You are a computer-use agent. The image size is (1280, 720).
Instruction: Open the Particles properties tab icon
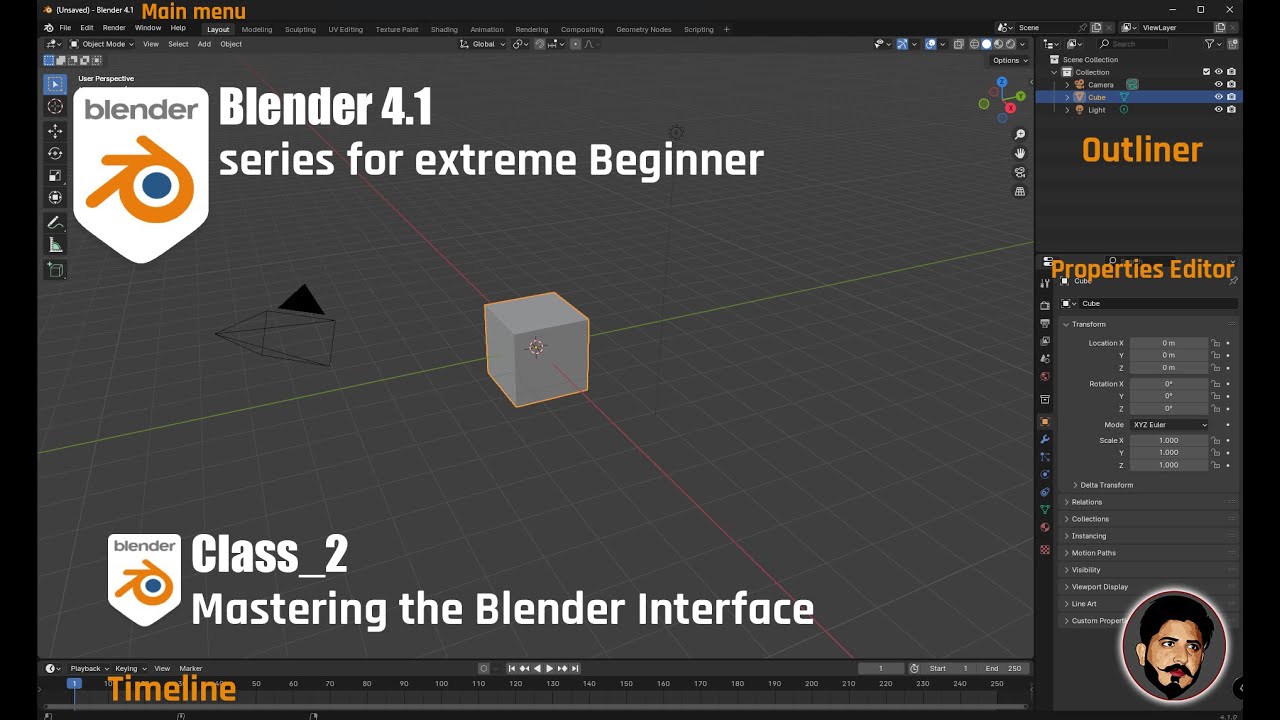coord(1045,457)
